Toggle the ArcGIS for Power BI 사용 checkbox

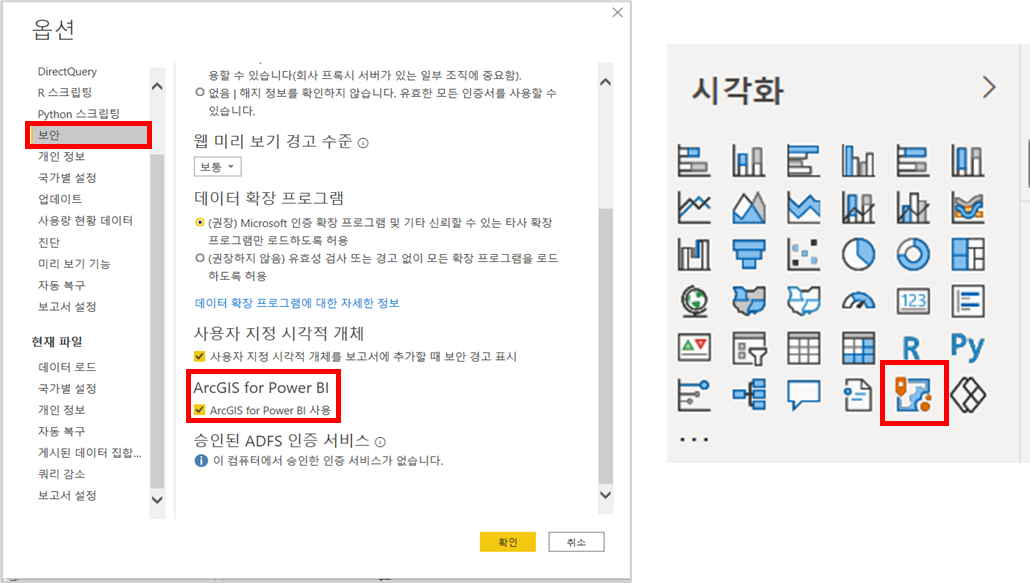click(x=200, y=410)
